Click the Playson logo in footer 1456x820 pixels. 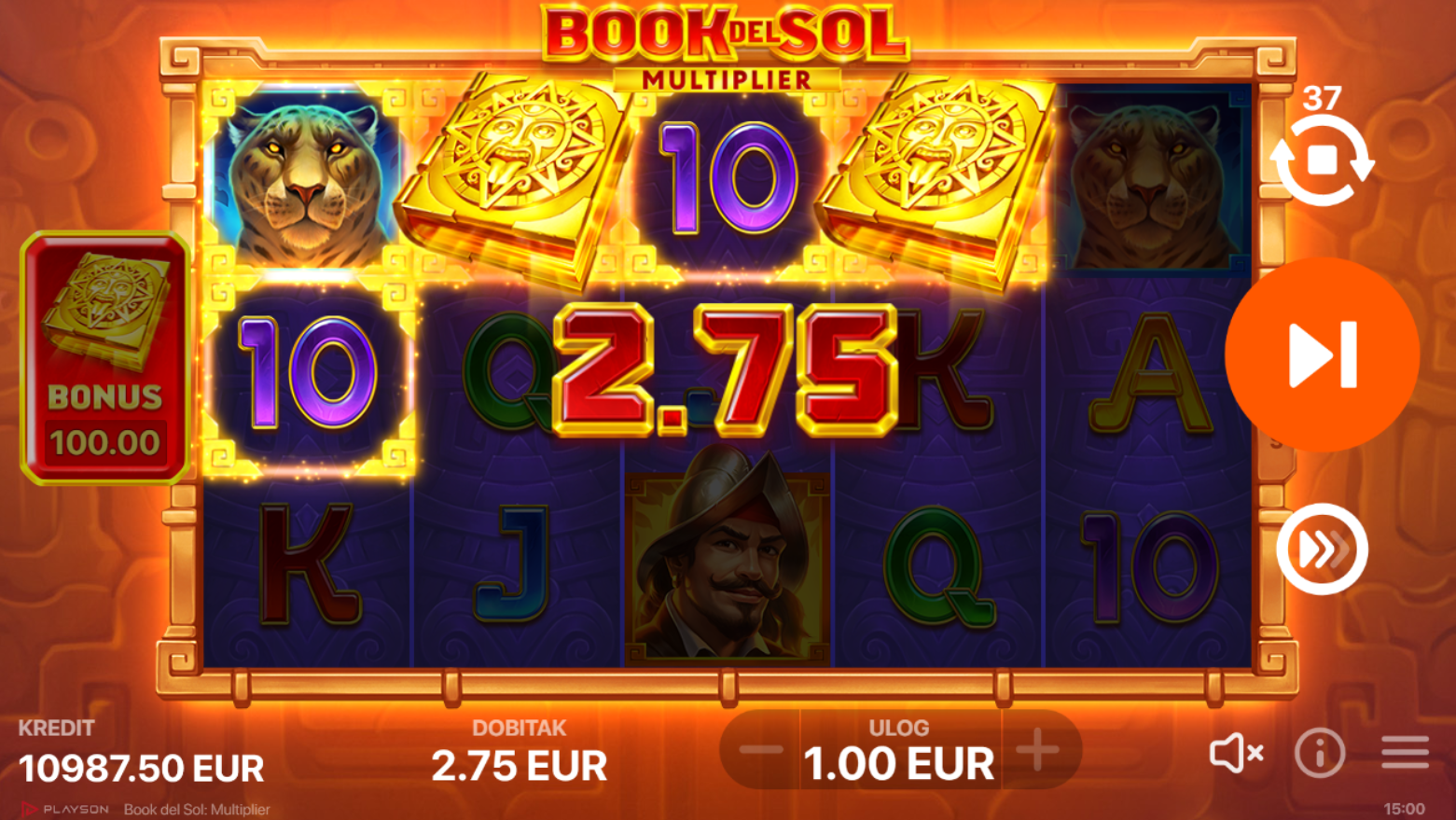[x=65, y=810]
